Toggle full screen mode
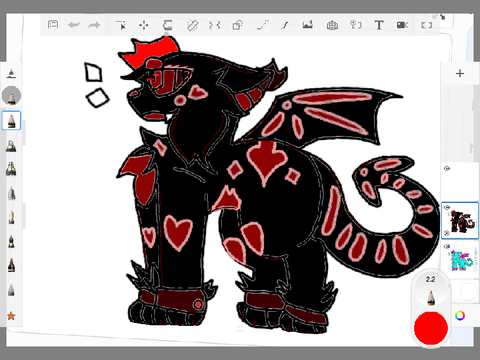Image resolution: width=480 pixels, height=360 pixels. (x=427, y=25)
